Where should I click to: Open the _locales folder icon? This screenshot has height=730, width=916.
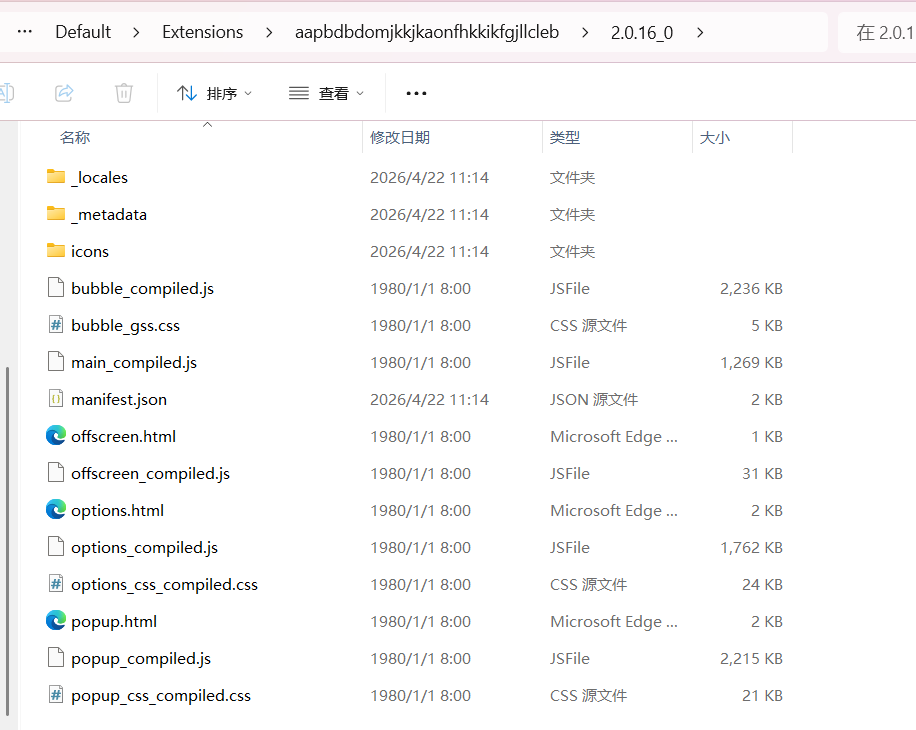(x=56, y=177)
